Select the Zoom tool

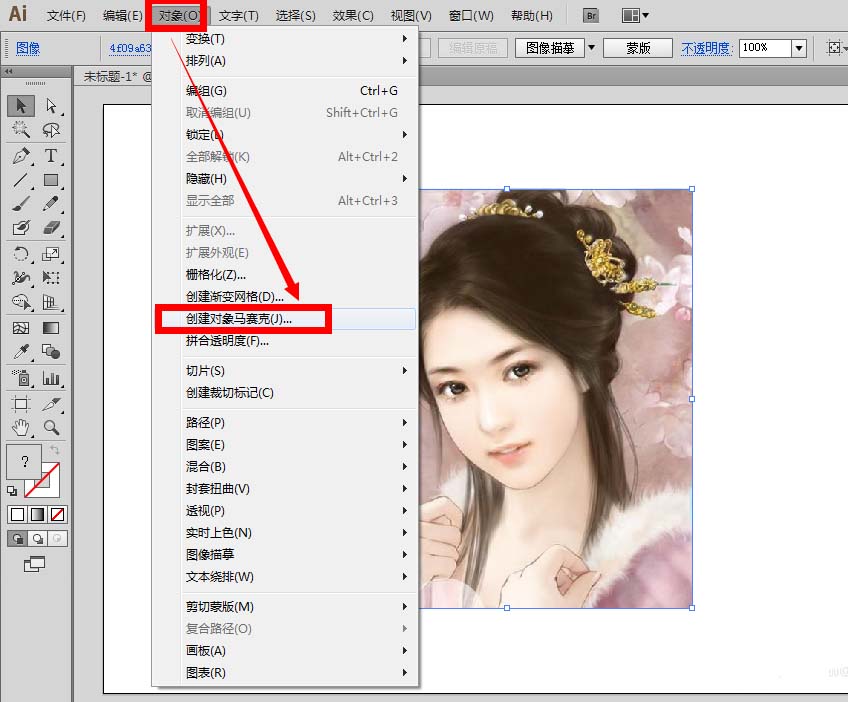click(x=51, y=428)
